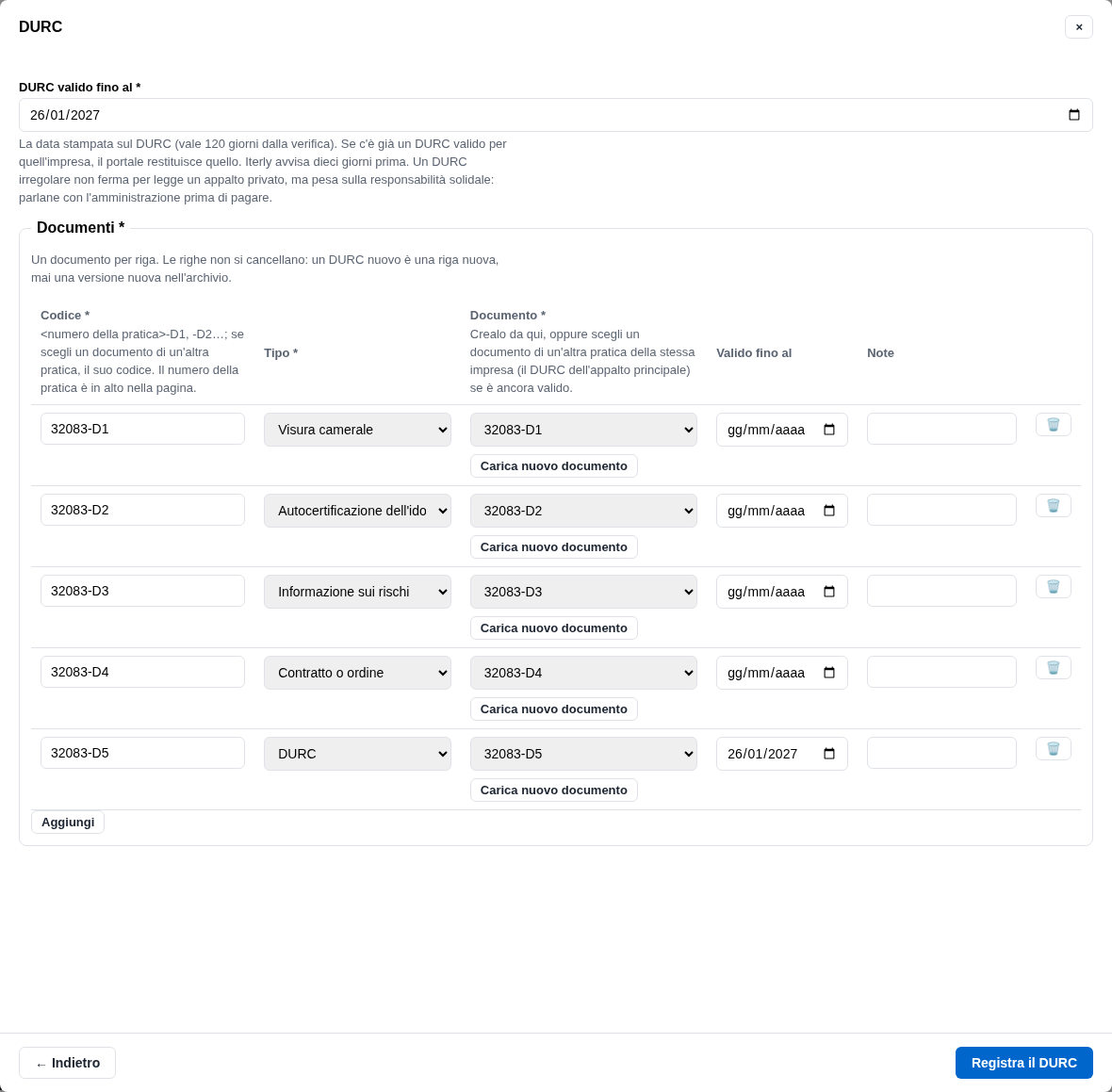Image resolution: width=1112 pixels, height=1092 pixels.
Task: Open calendar icon in 32083-D3 validity date
Action: tap(829, 592)
